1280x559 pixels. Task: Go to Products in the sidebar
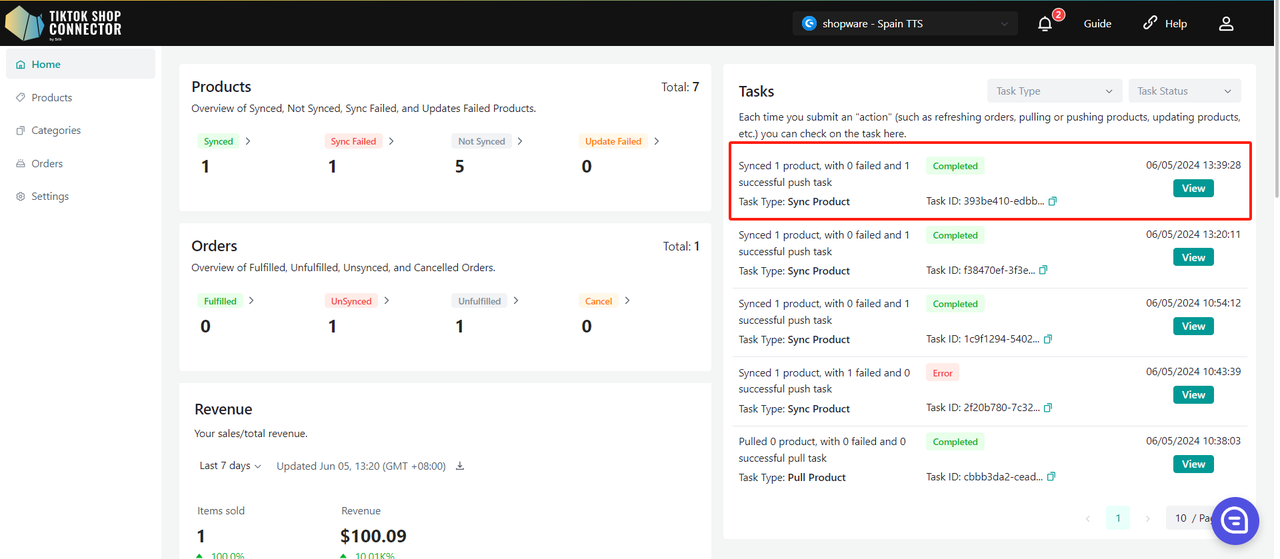coord(52,98)
